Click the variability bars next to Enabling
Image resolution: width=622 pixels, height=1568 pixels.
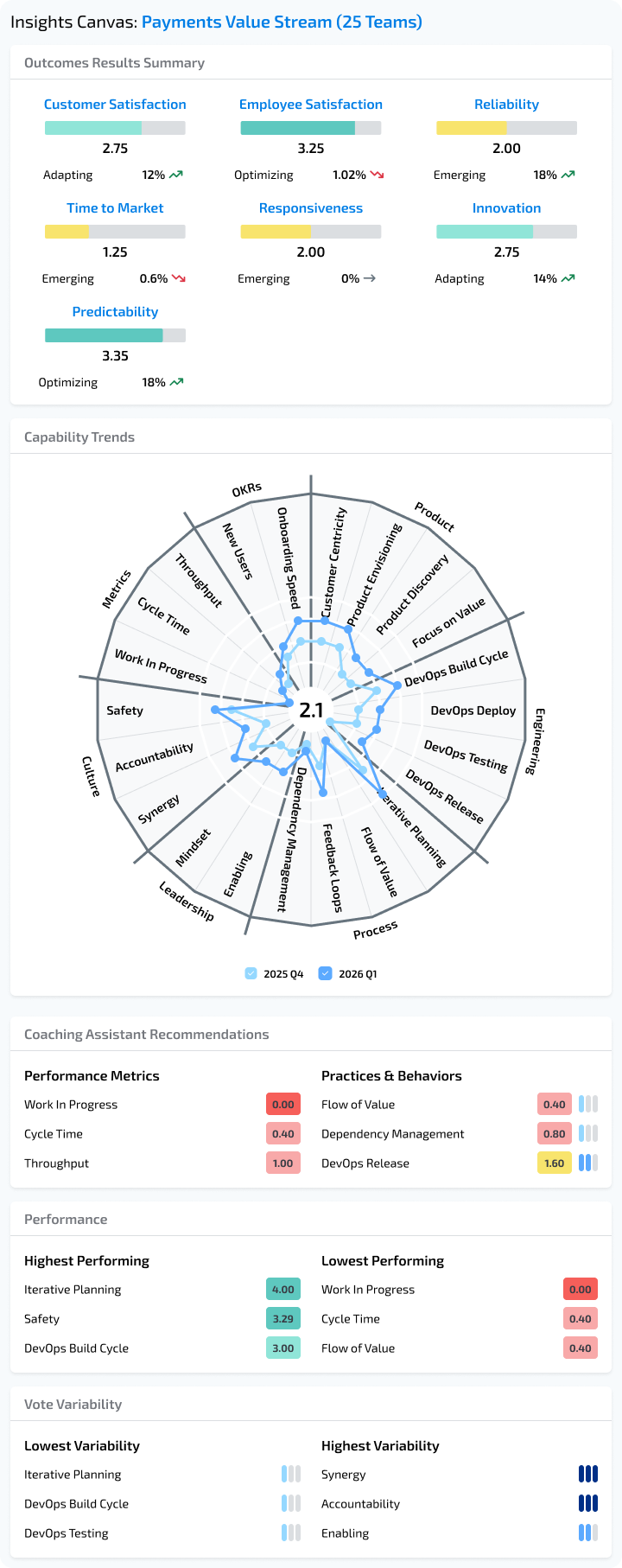588,1533
